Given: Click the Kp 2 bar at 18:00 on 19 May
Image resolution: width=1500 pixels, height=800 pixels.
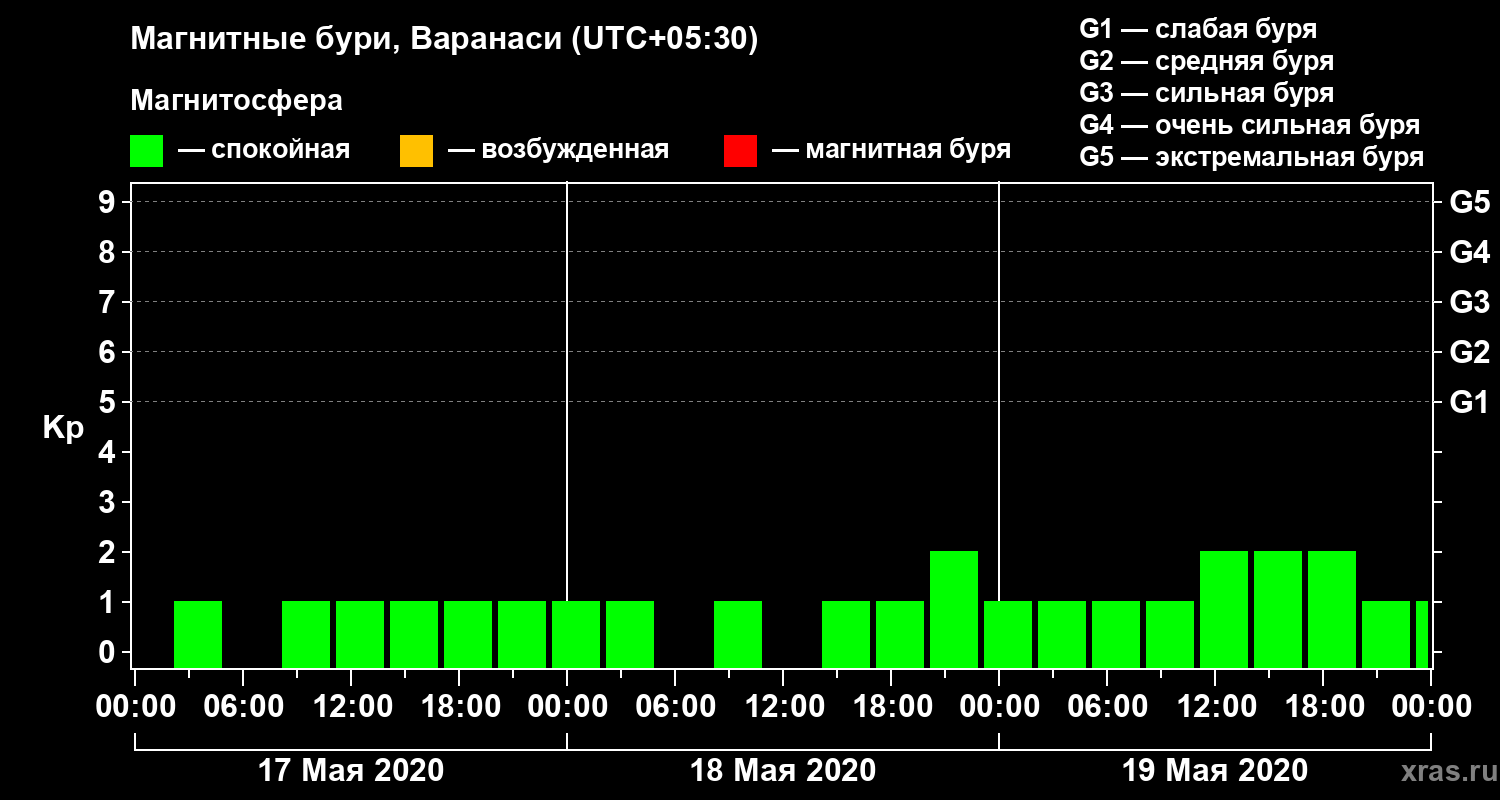Looking at the screenshot, I should click(x=1332, y=609).
